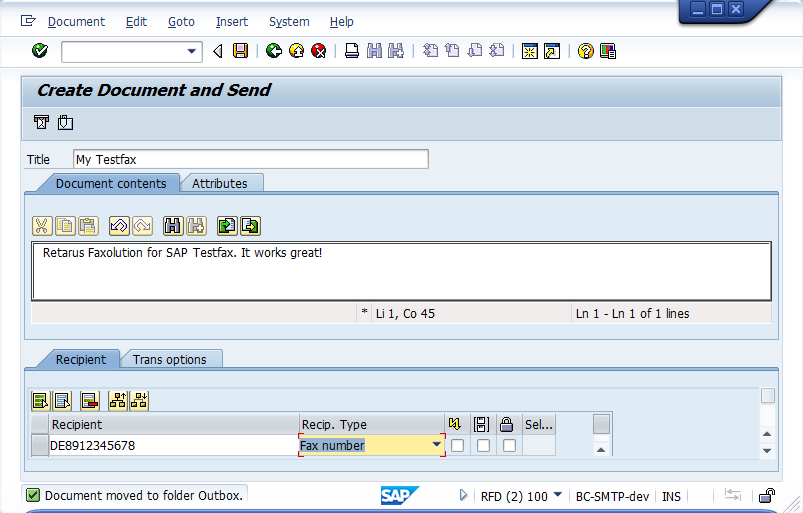The height and width of the screenshot is (513, 803).
Task: Click the Cut scissors icon in editor
Action: pos(42,226)
